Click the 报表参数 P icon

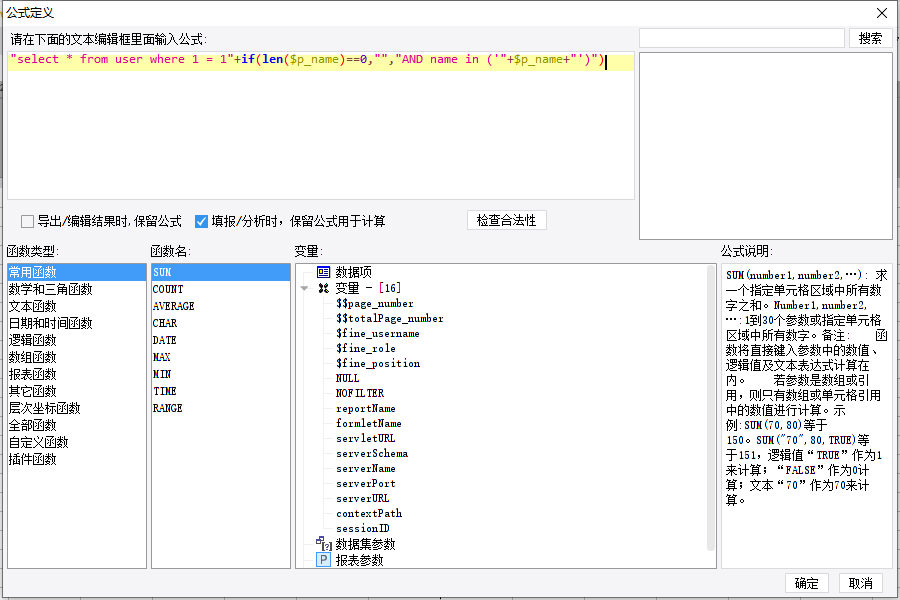point(324,560)
